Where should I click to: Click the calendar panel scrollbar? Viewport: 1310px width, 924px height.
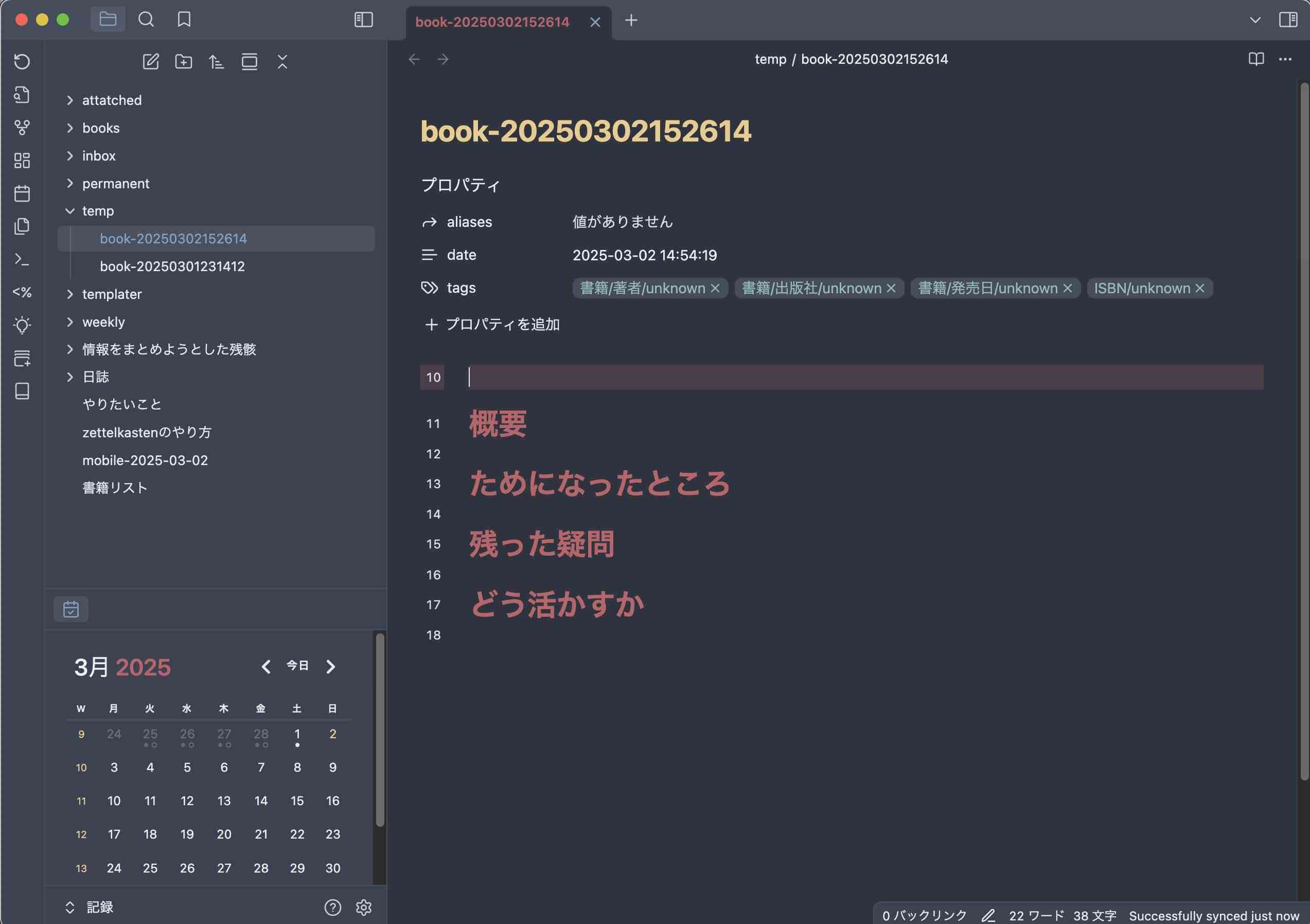tap(379, 730)
